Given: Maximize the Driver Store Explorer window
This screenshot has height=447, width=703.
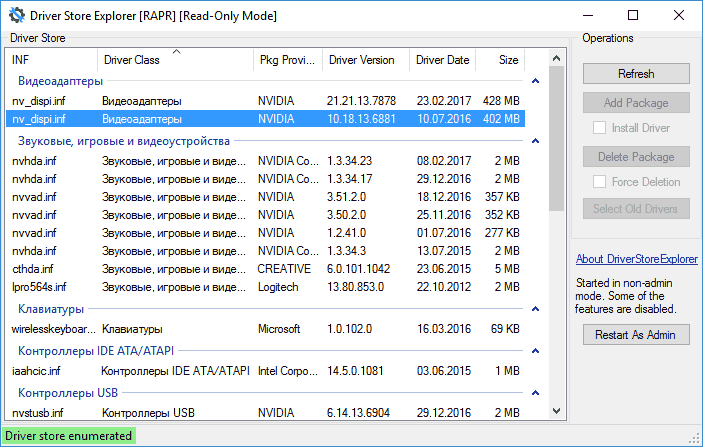Looking at the screenshot, I should click(x=633, y=16).
